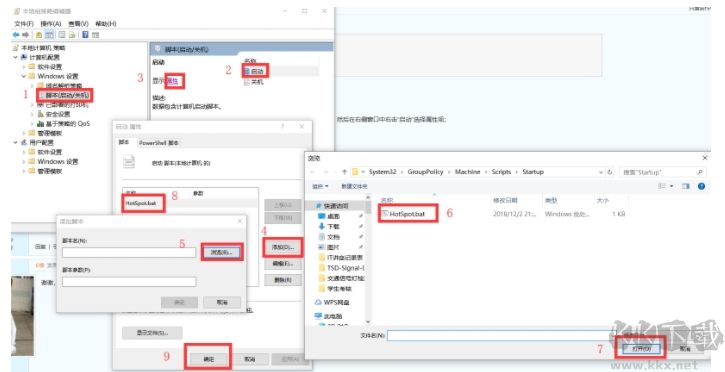This screenshot has width=725, height=372.
Task: Switch to the PowerShell 脚本 tab
Action: (159, 143)
